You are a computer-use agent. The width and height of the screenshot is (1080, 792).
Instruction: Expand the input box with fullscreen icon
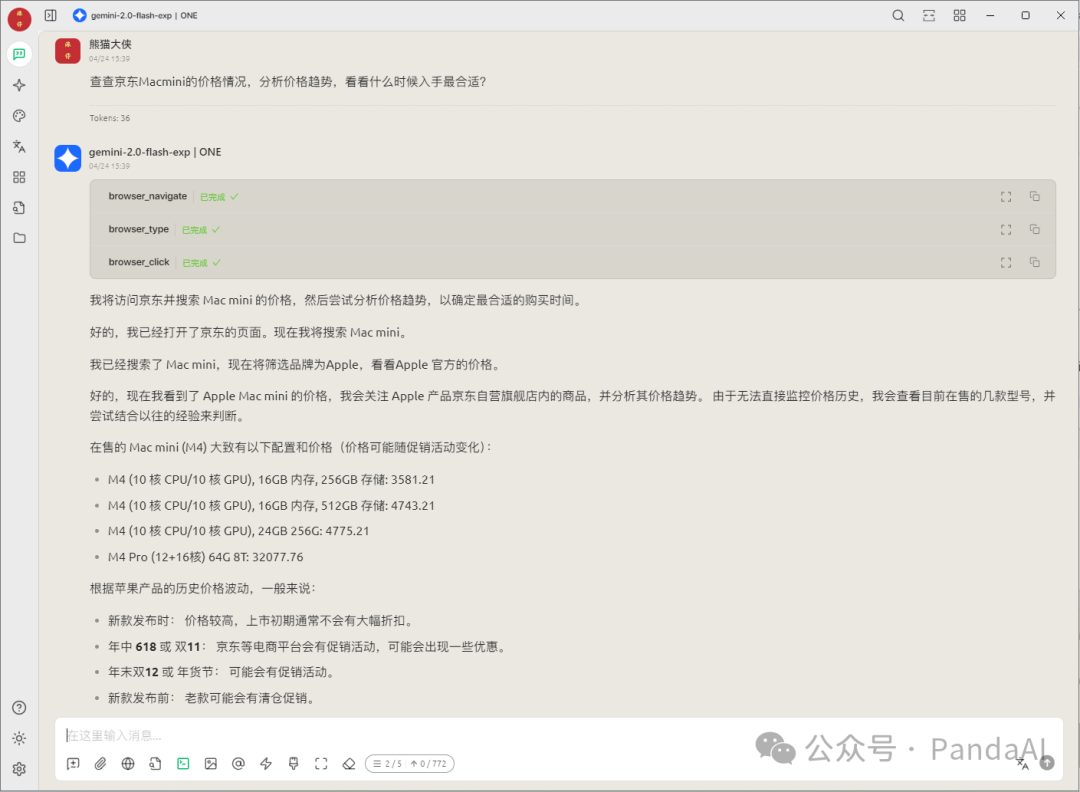[321, 764]
